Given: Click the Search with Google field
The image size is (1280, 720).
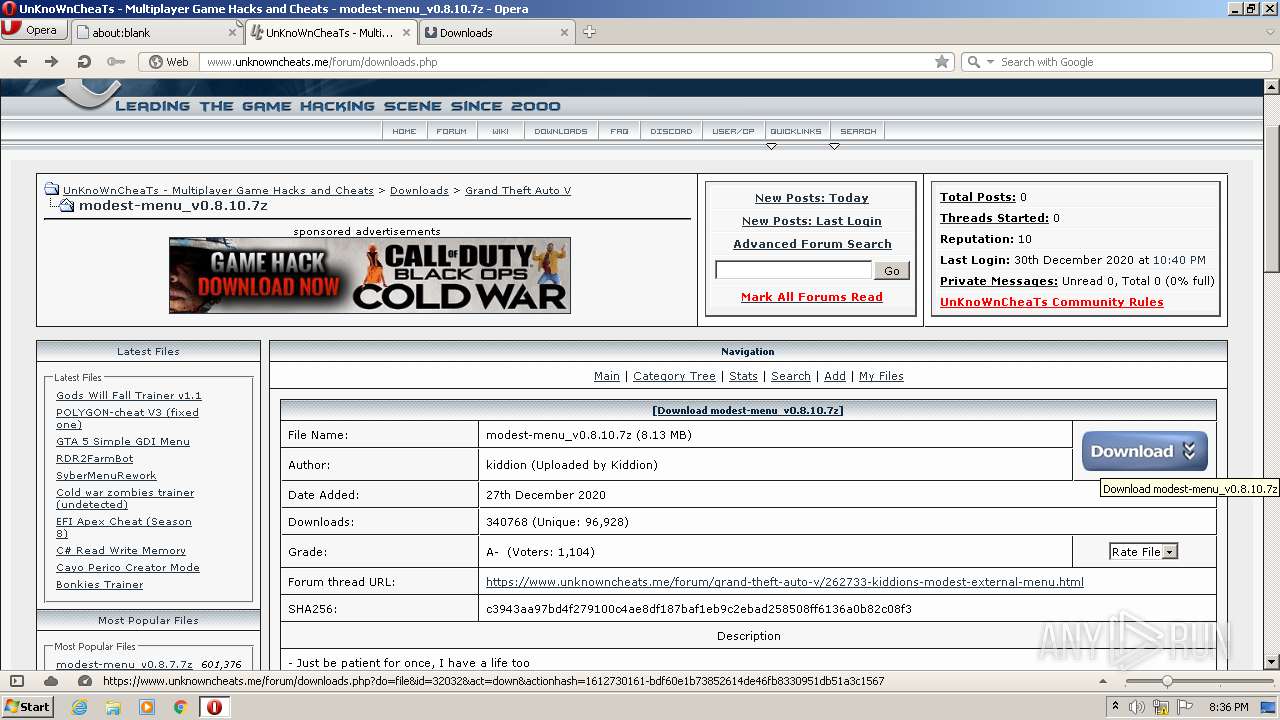Looking at the screenshot, I should [1134, 62].
